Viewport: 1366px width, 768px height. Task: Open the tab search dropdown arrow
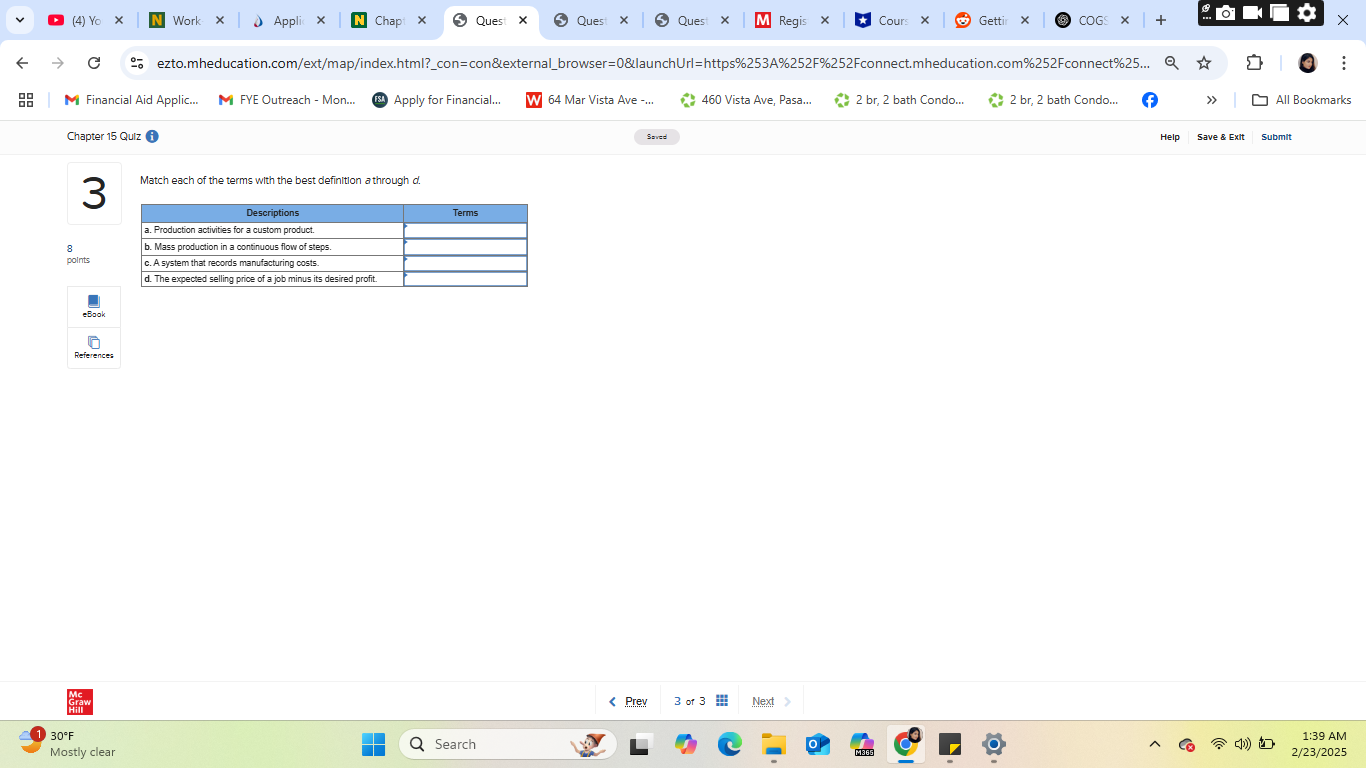point(19,20)
